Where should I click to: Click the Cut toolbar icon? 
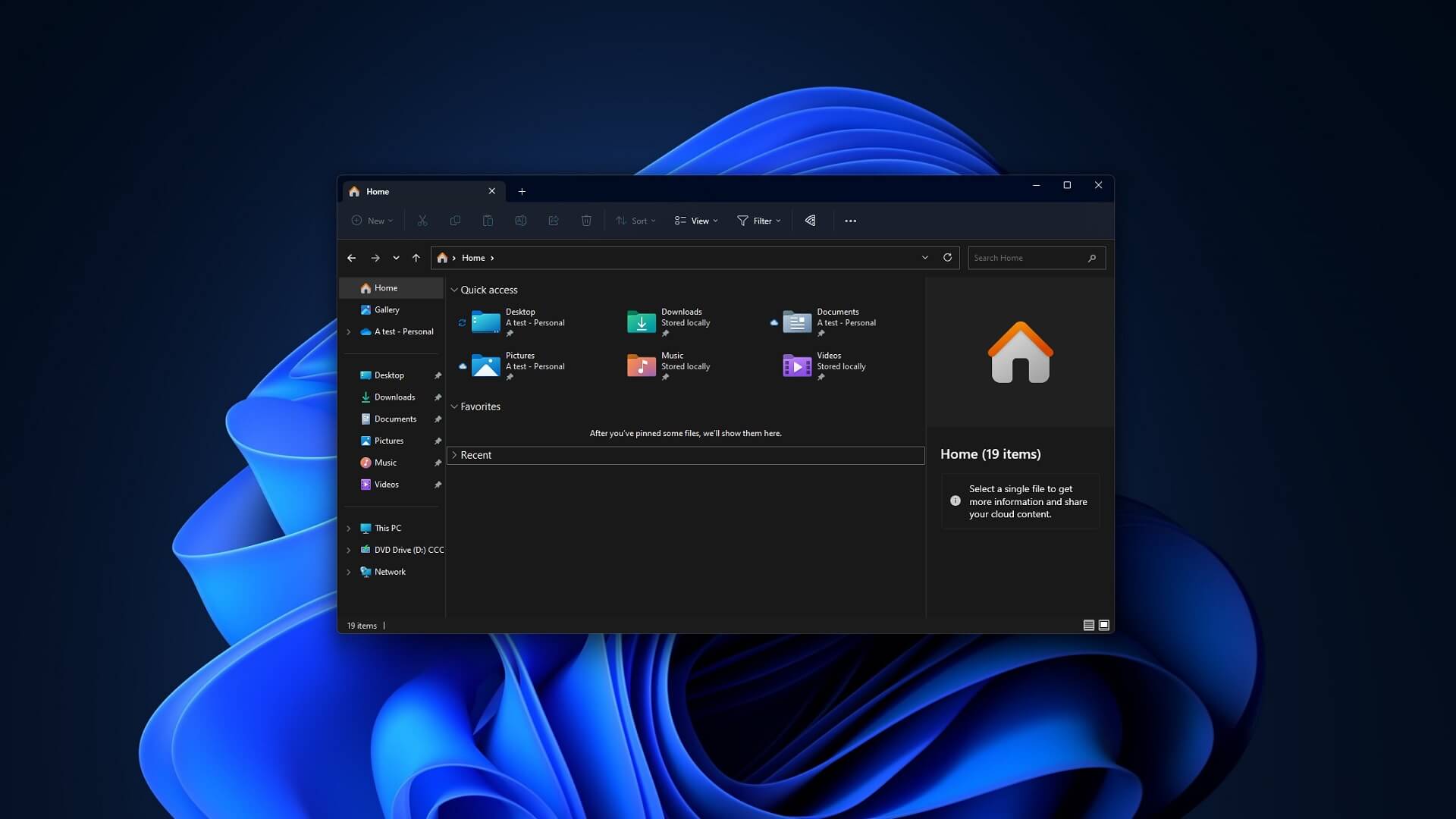tap(421, 220)
